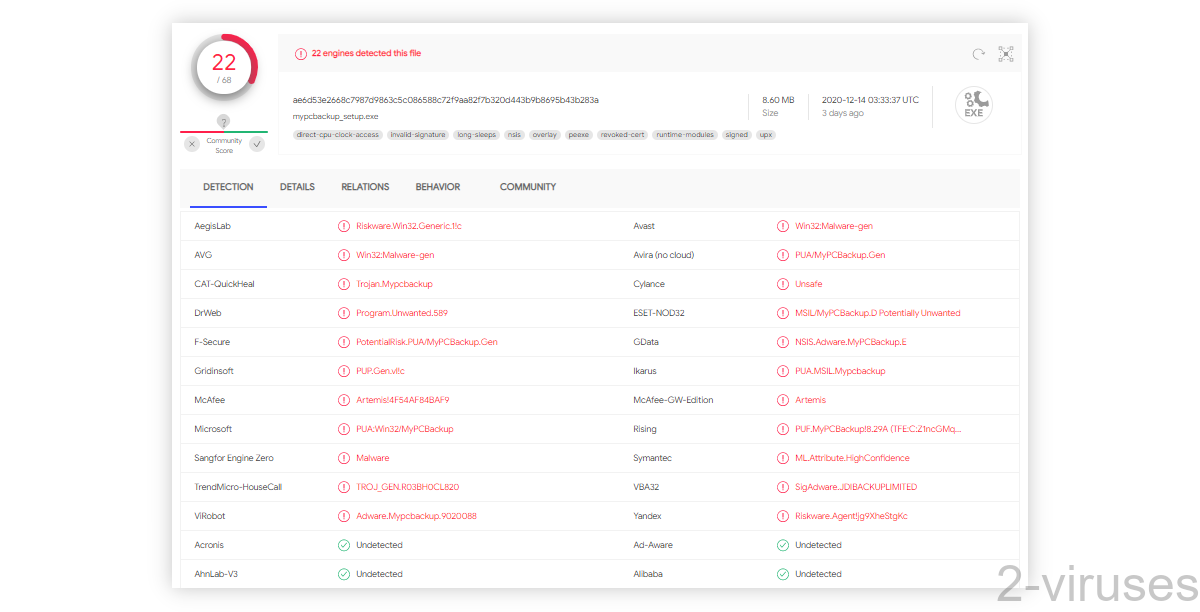
Task: Select the 'invalid-signature' tag
Action: (417, 135)
